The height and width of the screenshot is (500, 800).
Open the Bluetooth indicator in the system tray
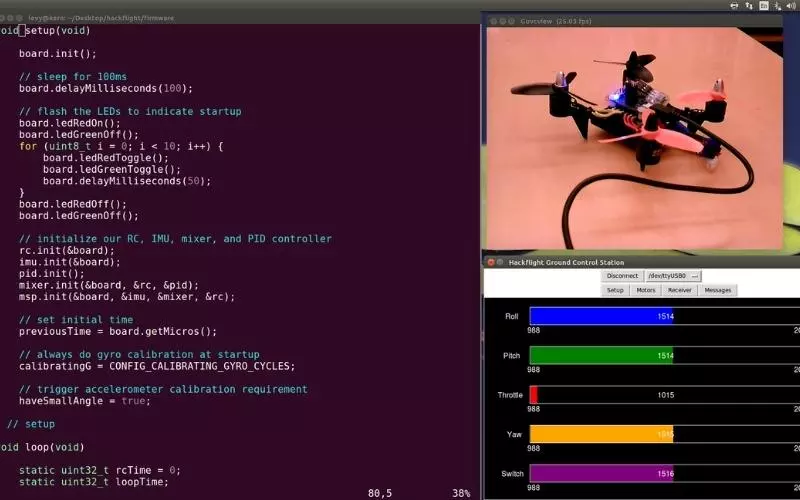[x=778, y=6]
